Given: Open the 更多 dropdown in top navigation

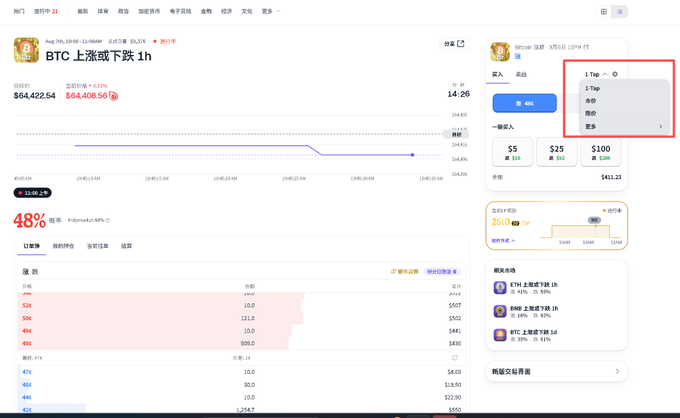Looking at the screenshot, I should pyautogui.click(x=271, y=11).
